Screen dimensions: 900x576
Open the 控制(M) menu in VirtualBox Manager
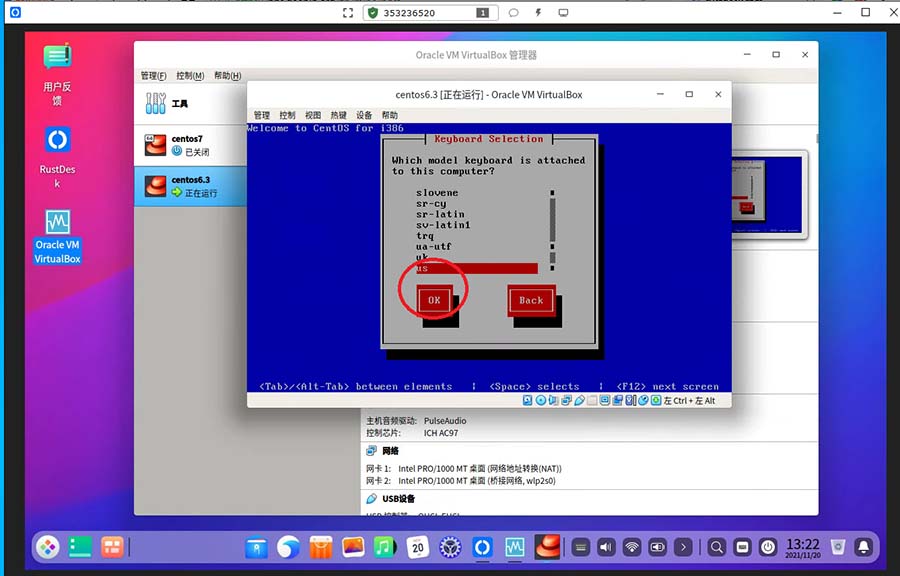[x=190, y=76]
